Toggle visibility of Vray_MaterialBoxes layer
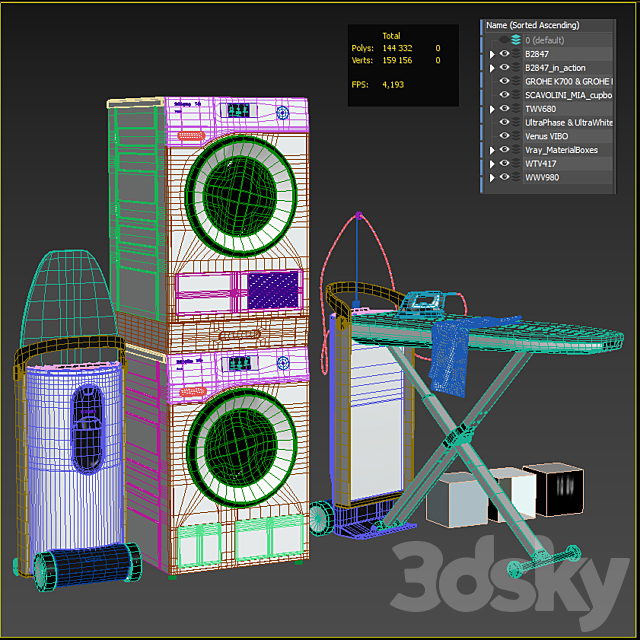 [x=504, y=149]
